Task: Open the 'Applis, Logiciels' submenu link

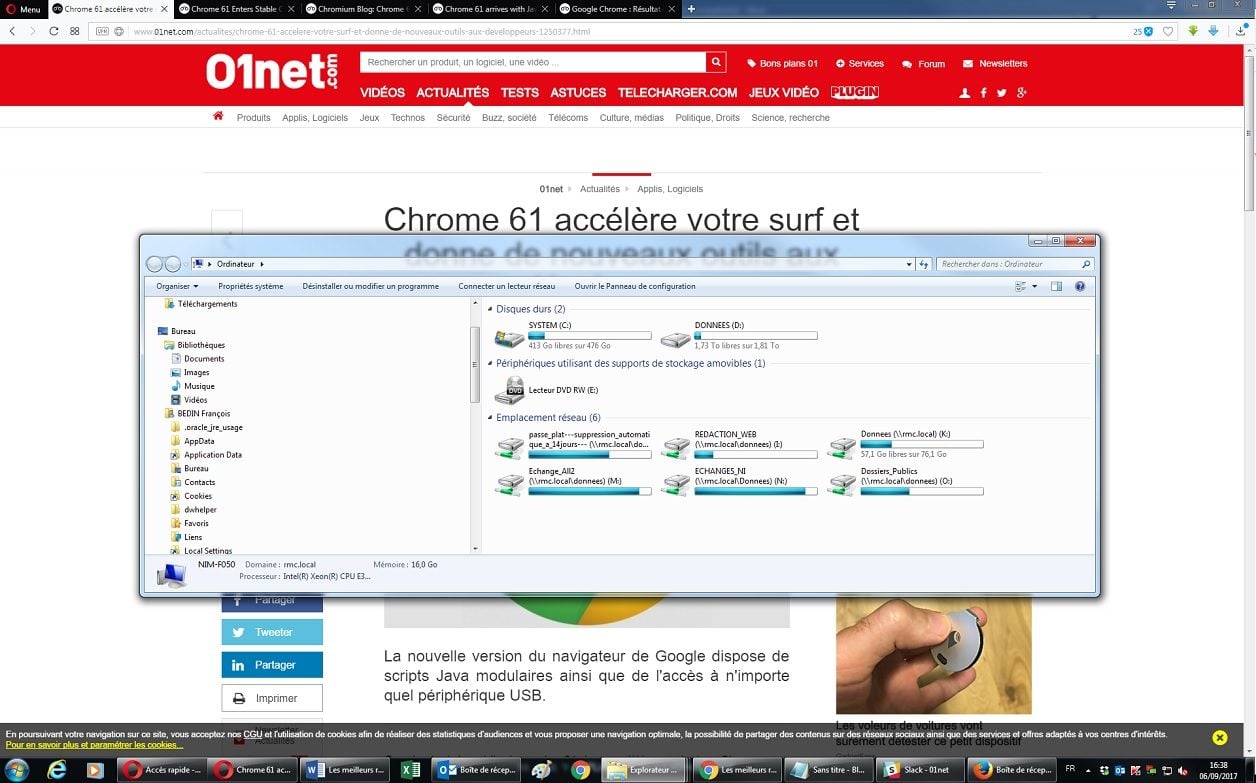Action: pos(315,118)
